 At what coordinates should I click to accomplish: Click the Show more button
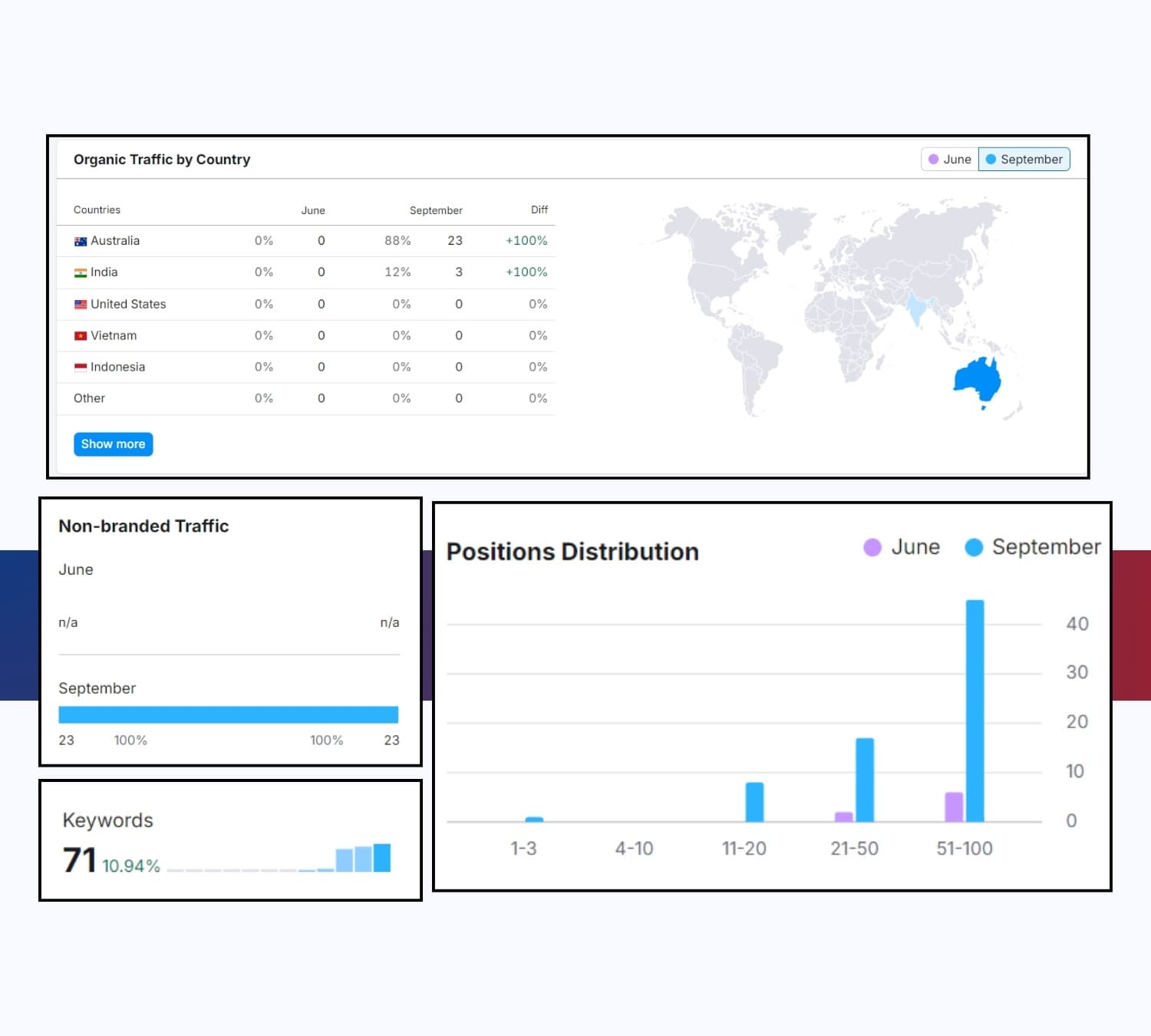(114, 444)
